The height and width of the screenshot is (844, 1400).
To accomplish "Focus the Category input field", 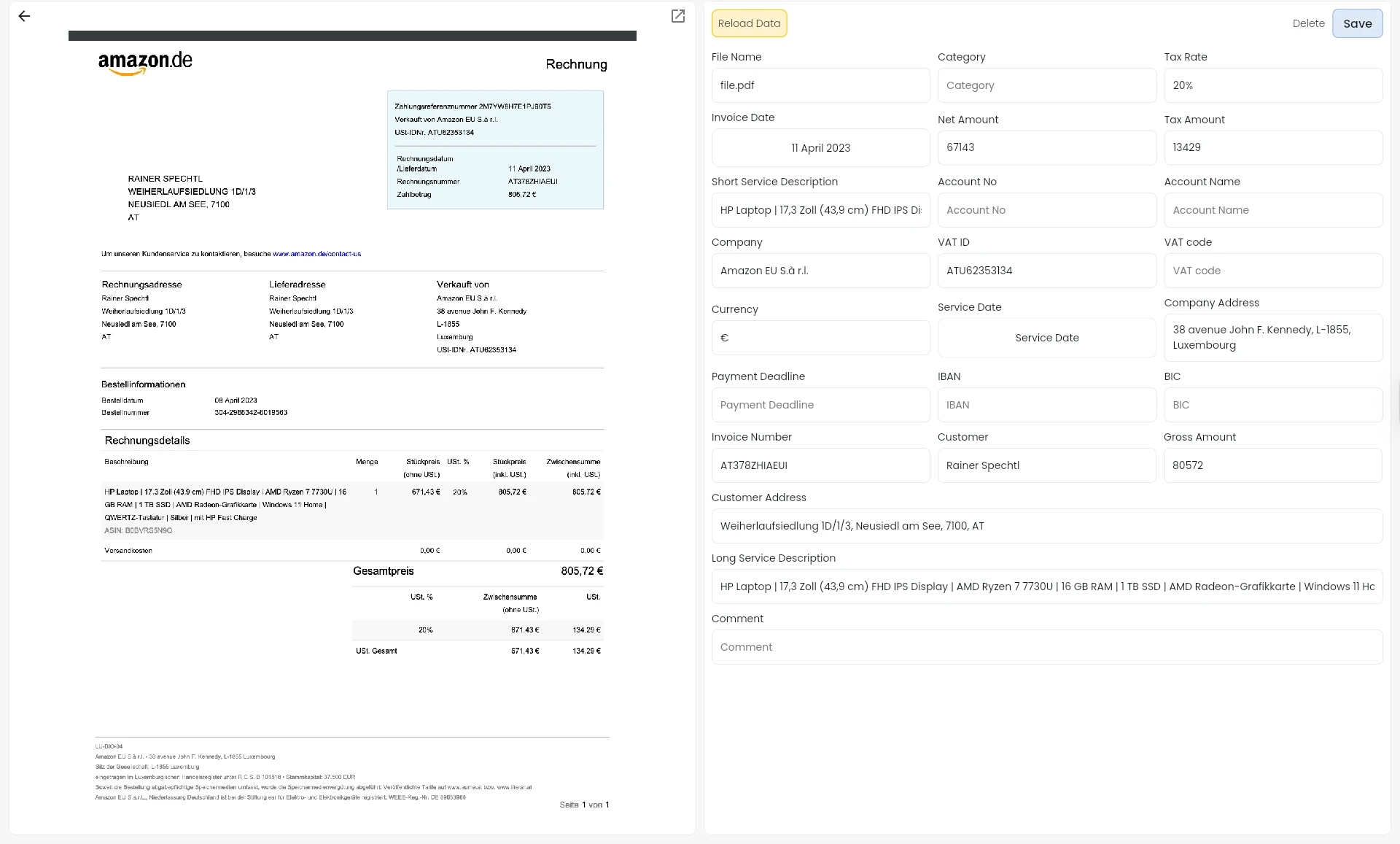I will [x=1046, y=85].
